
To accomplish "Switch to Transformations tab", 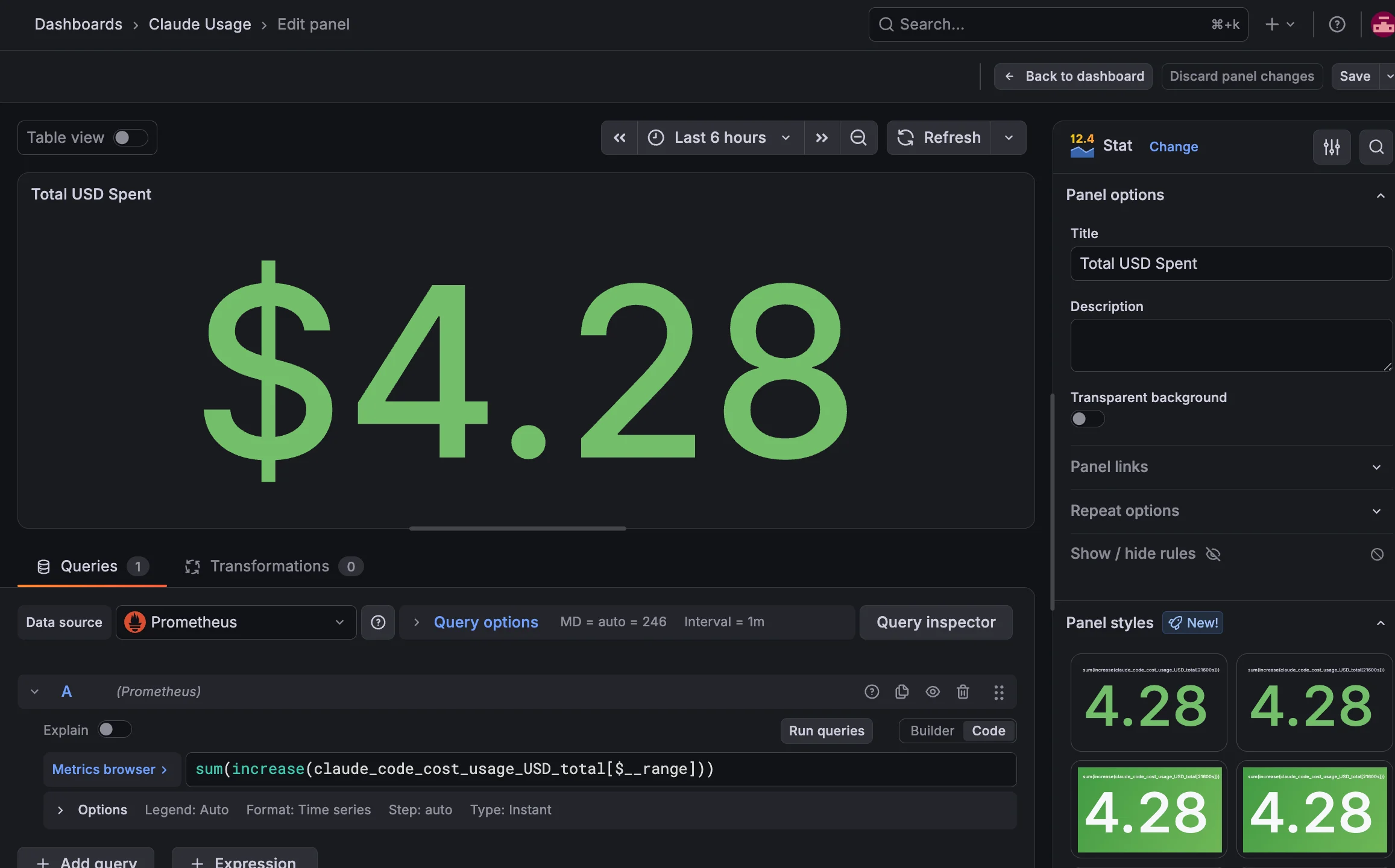I will [273, 567].
